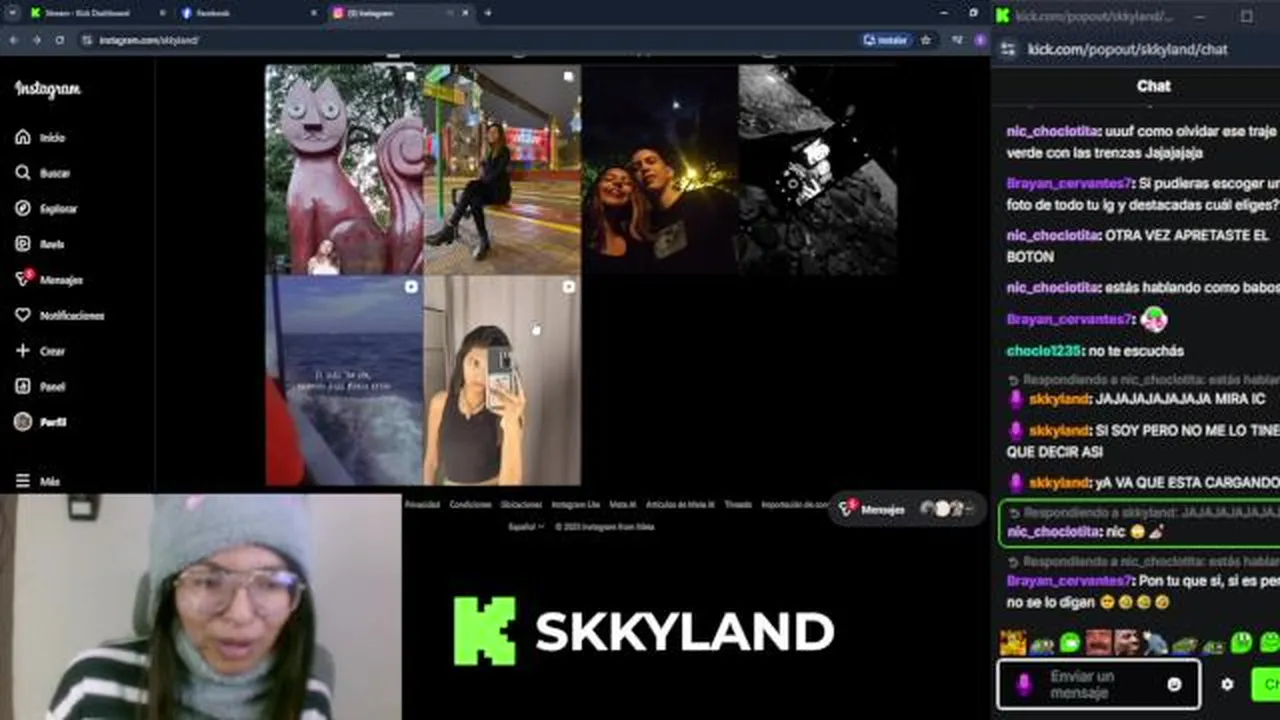Open the night couple selfie post

coord(660,169)
